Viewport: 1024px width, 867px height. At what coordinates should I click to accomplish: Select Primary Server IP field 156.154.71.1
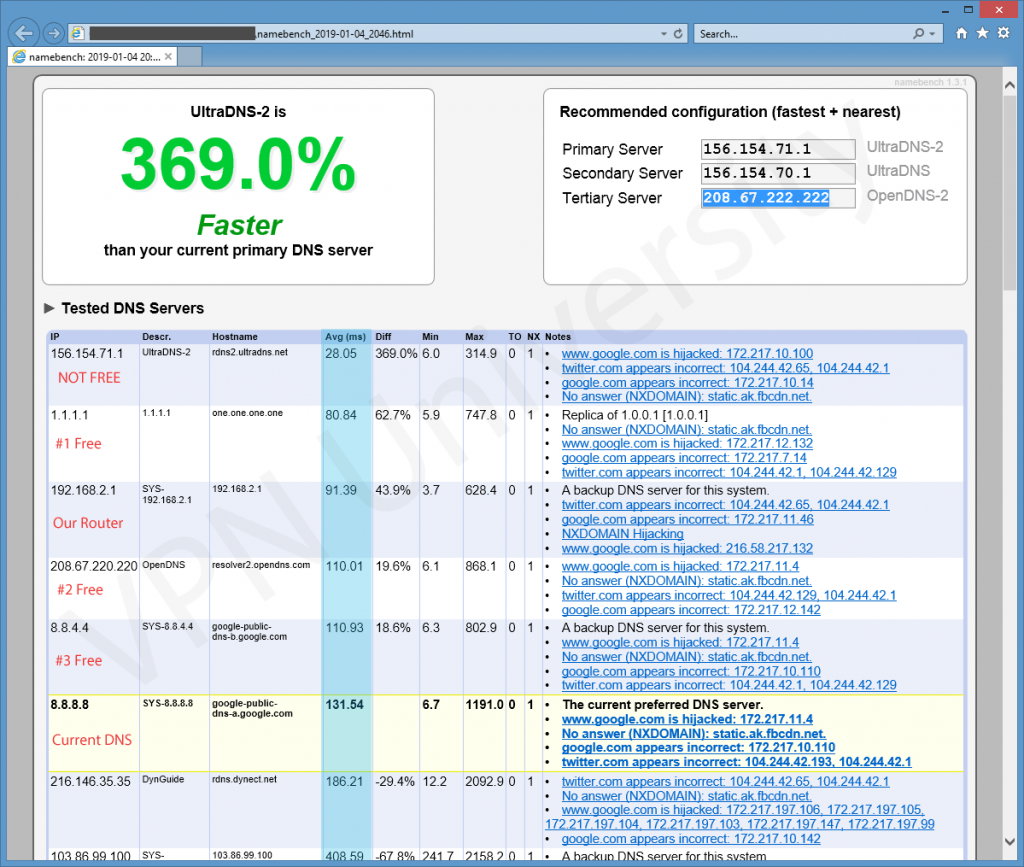coord(778,149)
